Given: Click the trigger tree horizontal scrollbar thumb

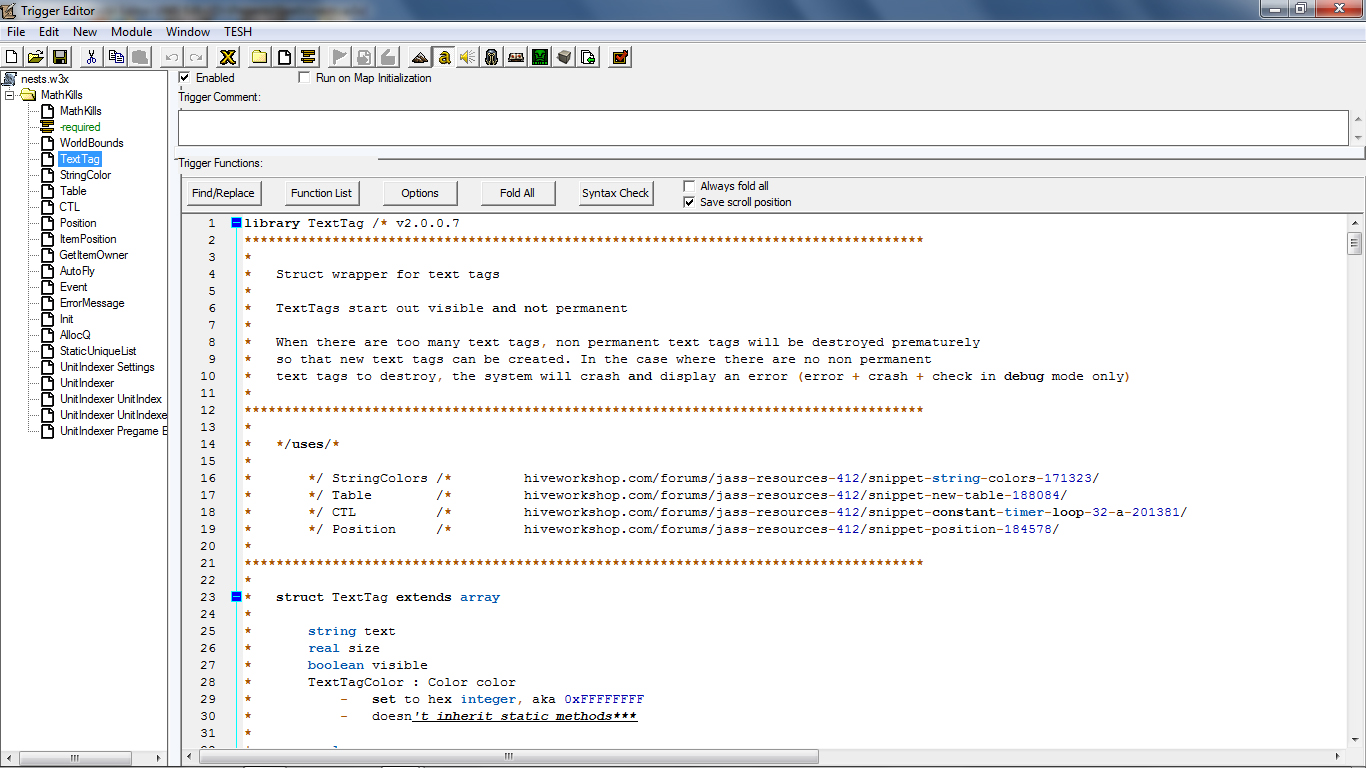Looking at the screenshot, I should click(75, 757).
